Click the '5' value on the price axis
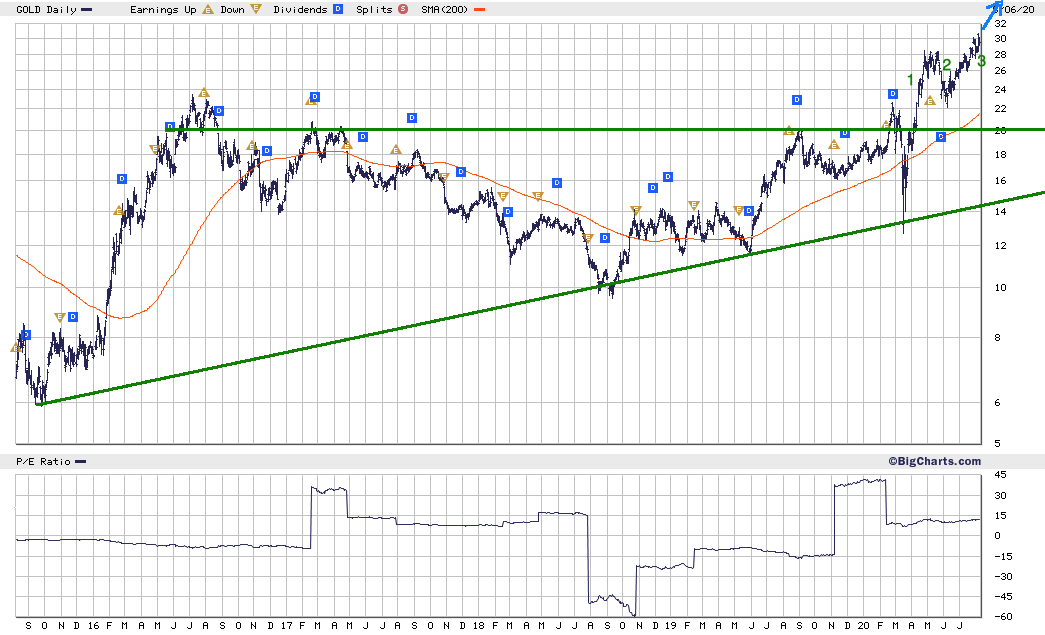 coord(998,444)
